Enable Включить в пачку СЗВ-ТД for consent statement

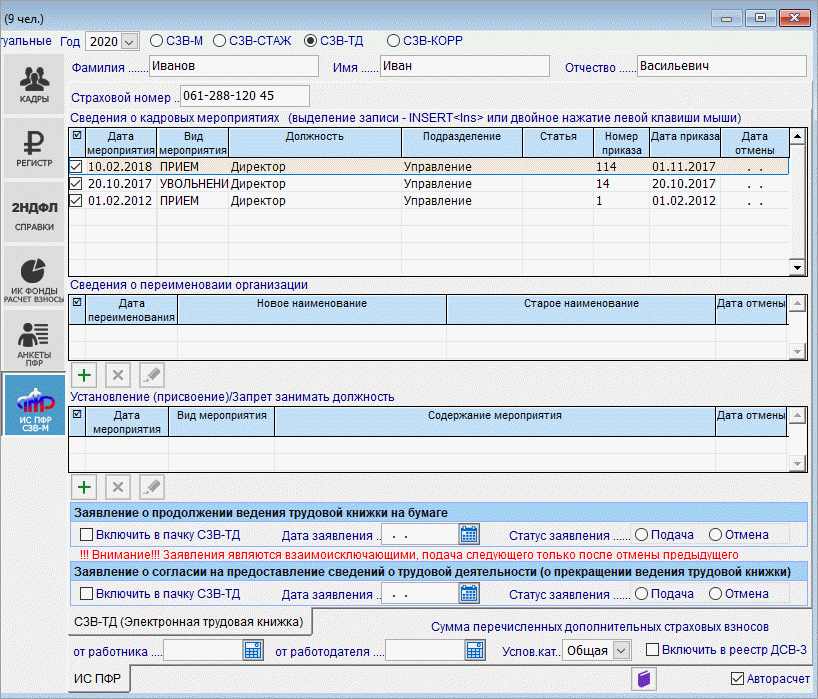tap(87, 594)
